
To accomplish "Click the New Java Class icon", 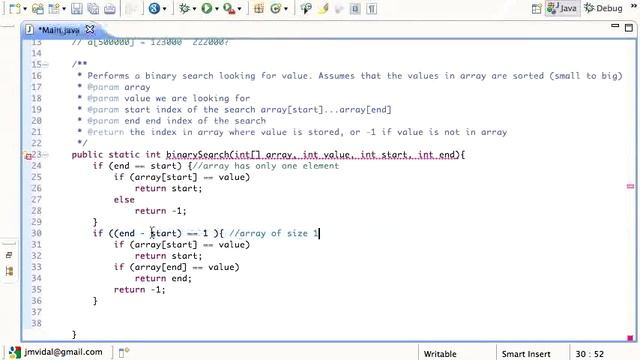I will point(276,8).
